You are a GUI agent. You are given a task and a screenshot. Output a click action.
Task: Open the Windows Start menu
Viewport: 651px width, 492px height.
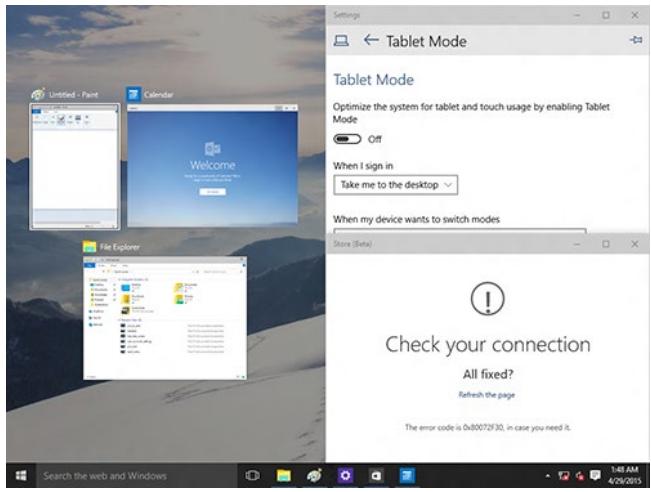tap(20, 476)
